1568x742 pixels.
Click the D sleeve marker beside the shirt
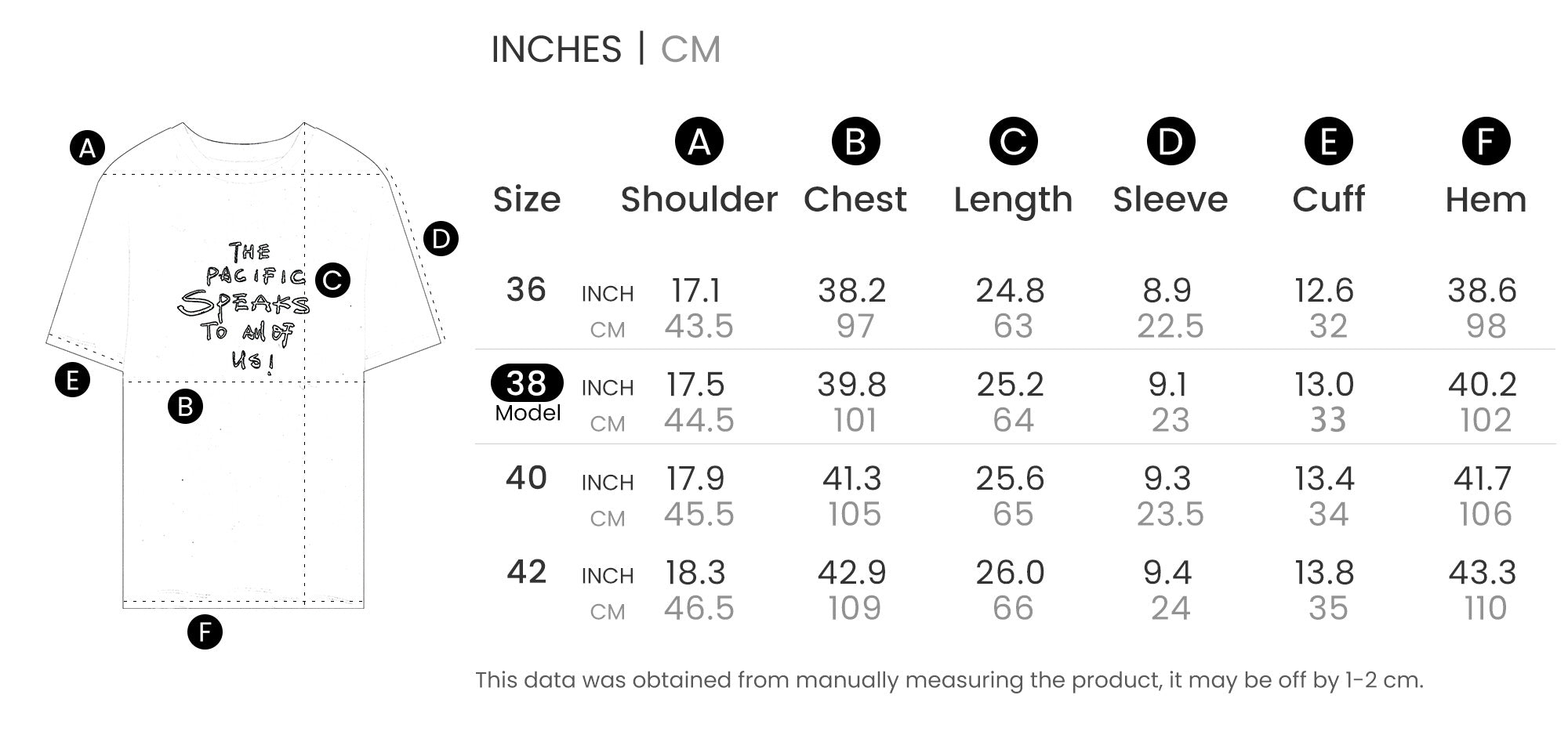[x=441, y=238]
